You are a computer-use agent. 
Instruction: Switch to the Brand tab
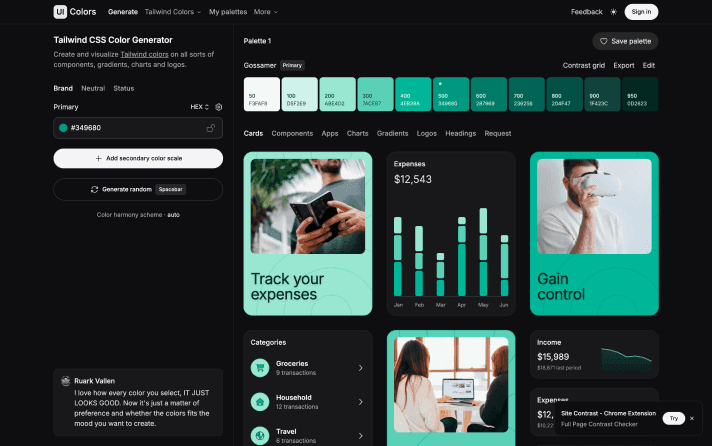coord(63,89)
